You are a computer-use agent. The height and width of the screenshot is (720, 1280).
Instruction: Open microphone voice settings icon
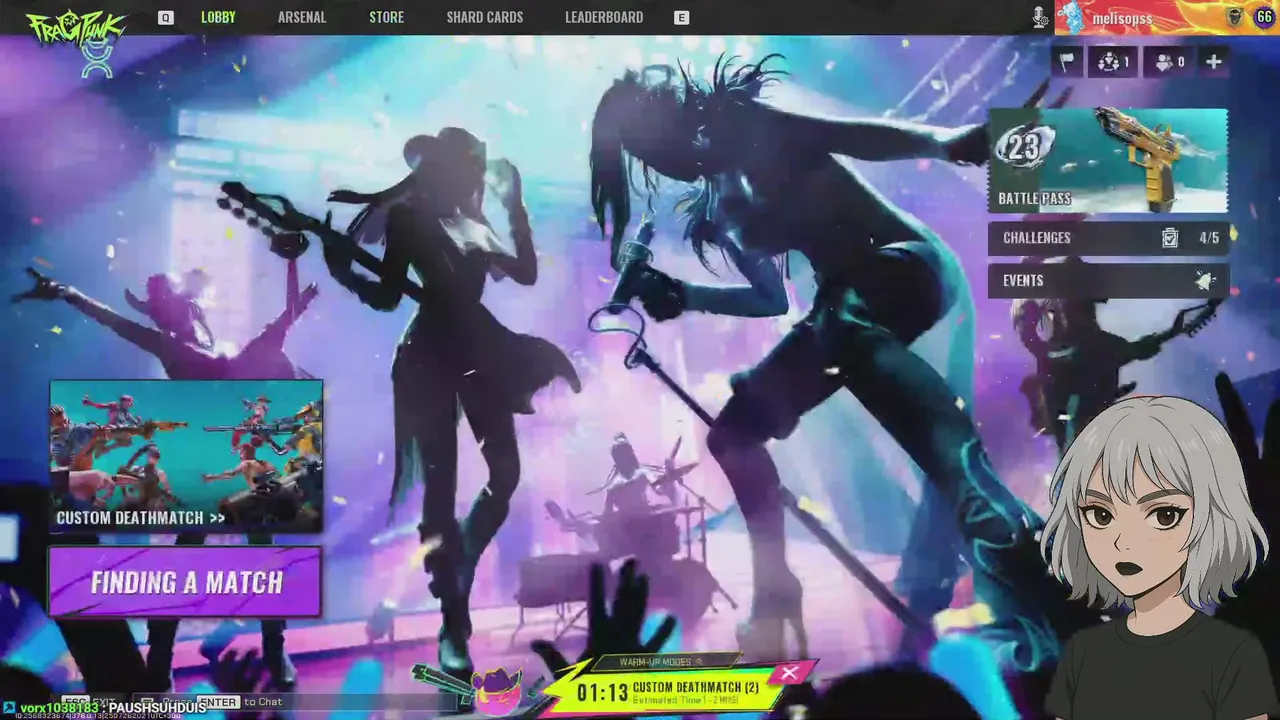coord(1040,17)
